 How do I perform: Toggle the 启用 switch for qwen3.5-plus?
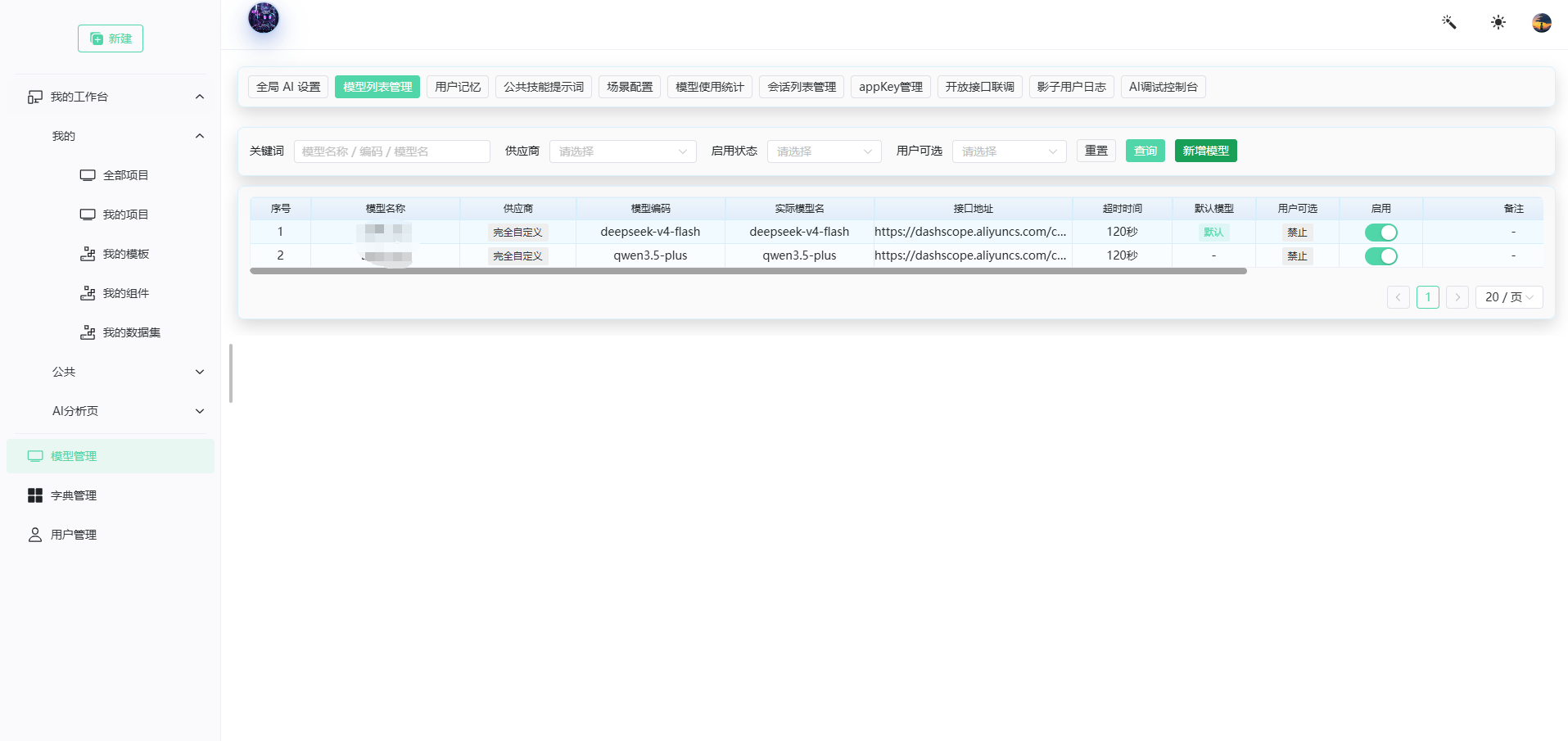(x=1381, y=256)
